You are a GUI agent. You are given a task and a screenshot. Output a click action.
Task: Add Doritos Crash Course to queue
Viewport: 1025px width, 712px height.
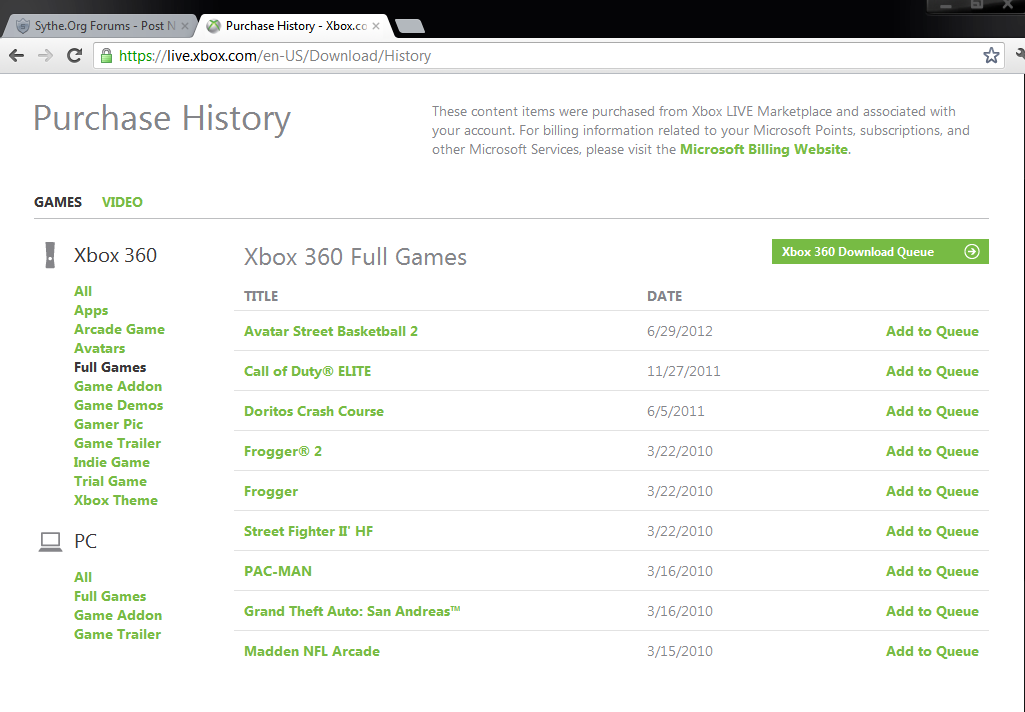pos(932,411)
